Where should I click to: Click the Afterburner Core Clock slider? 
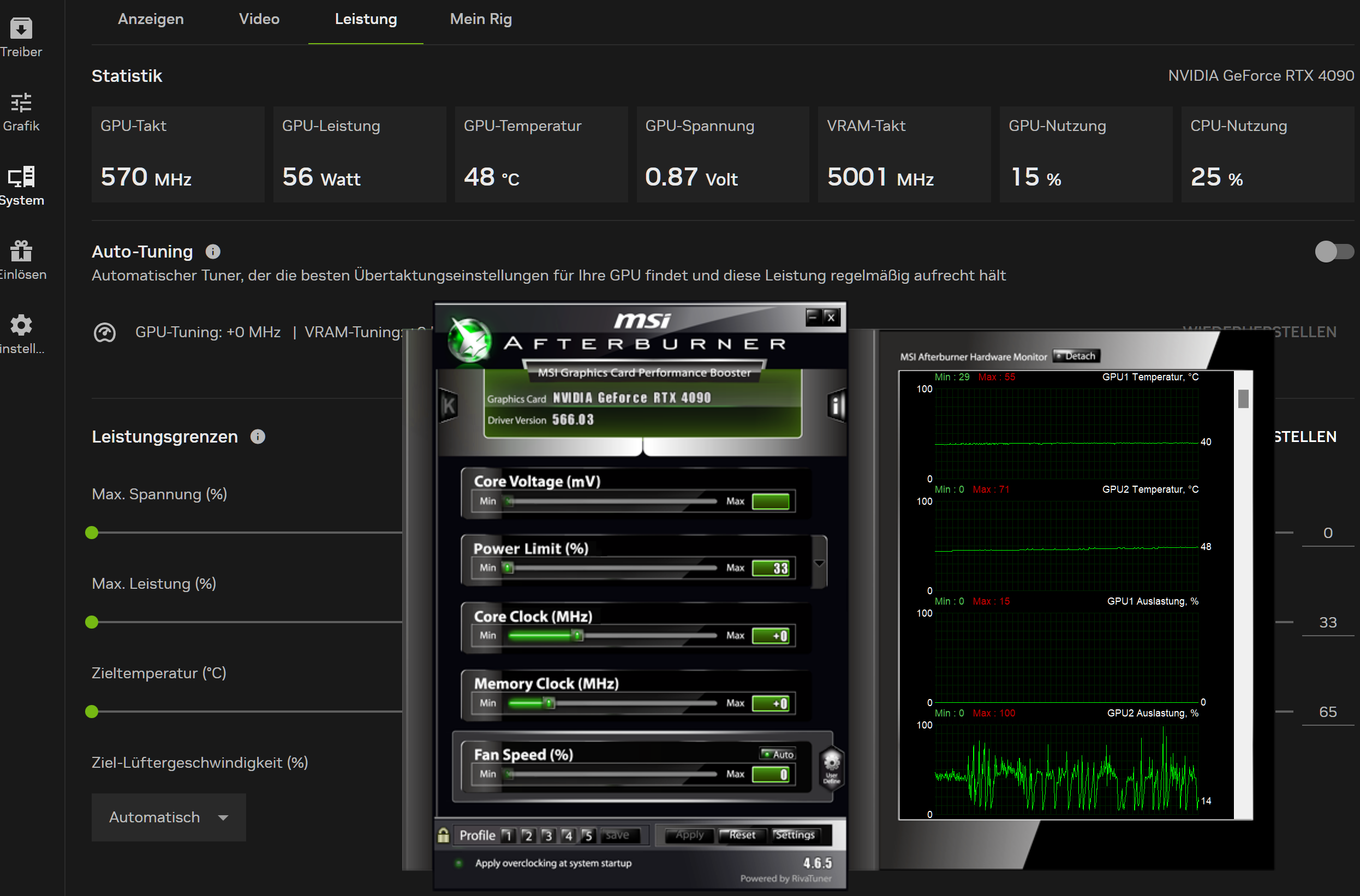point(611,635)
